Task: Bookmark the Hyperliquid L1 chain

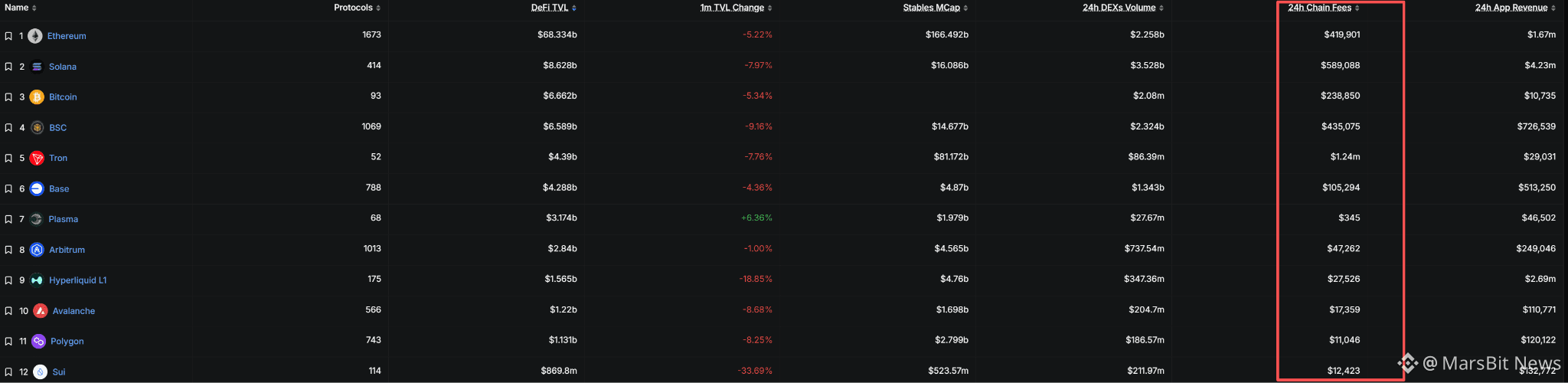Action: click(x=8, y=280)
